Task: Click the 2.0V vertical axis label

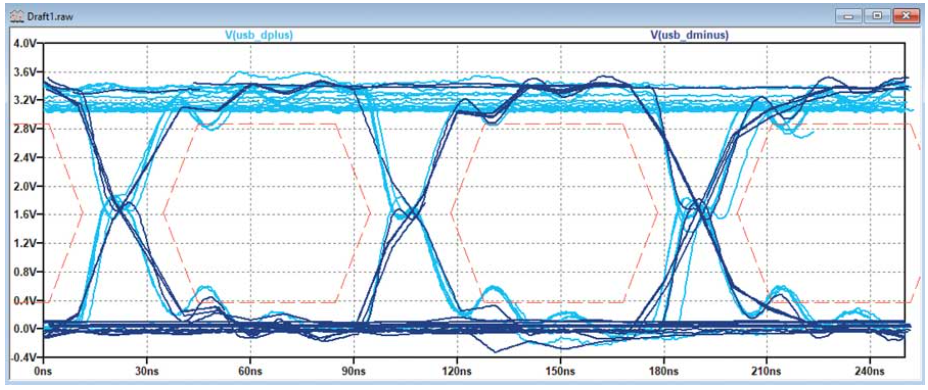Action: 26,186
